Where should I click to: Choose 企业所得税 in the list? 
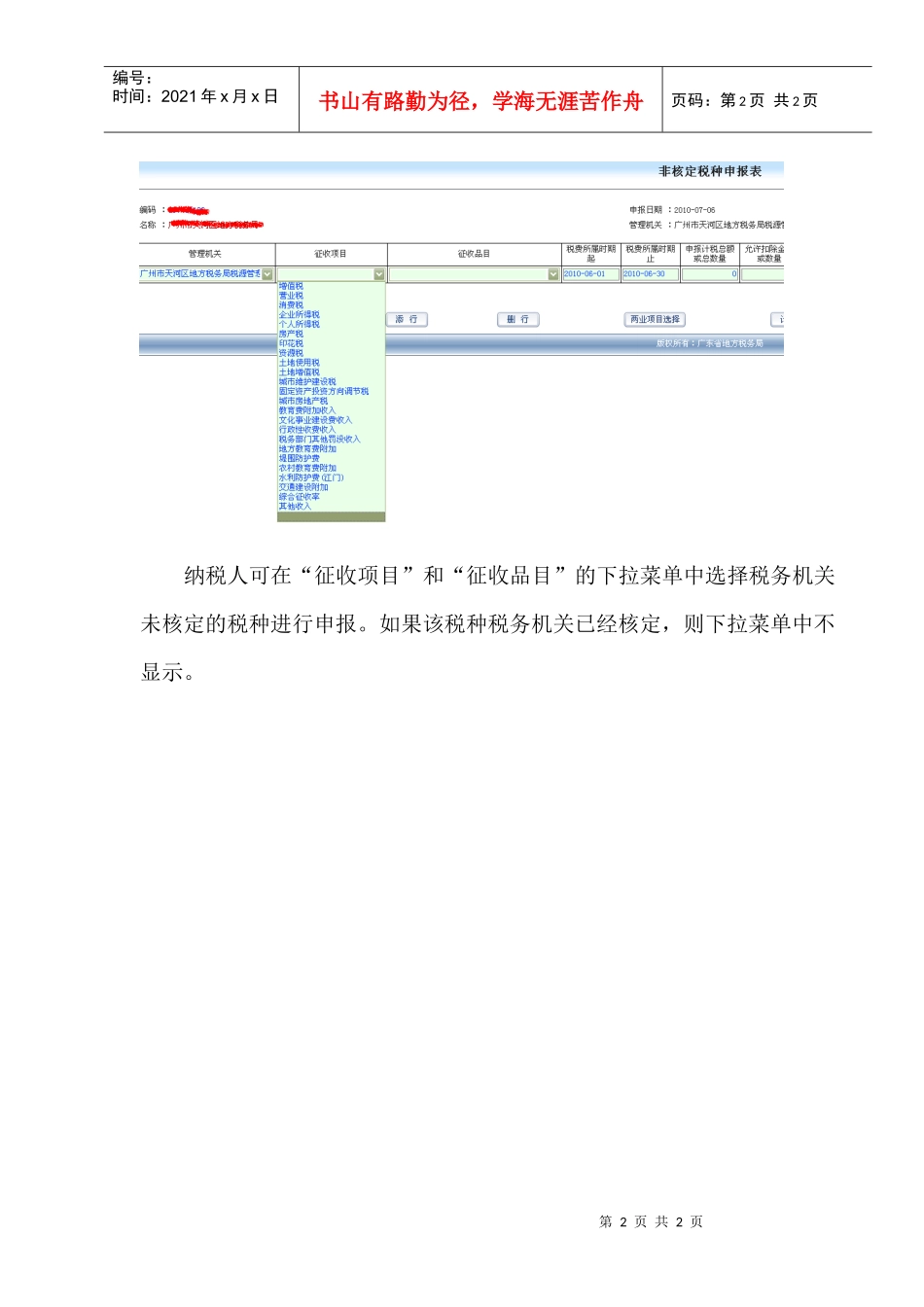click(299, 315)
